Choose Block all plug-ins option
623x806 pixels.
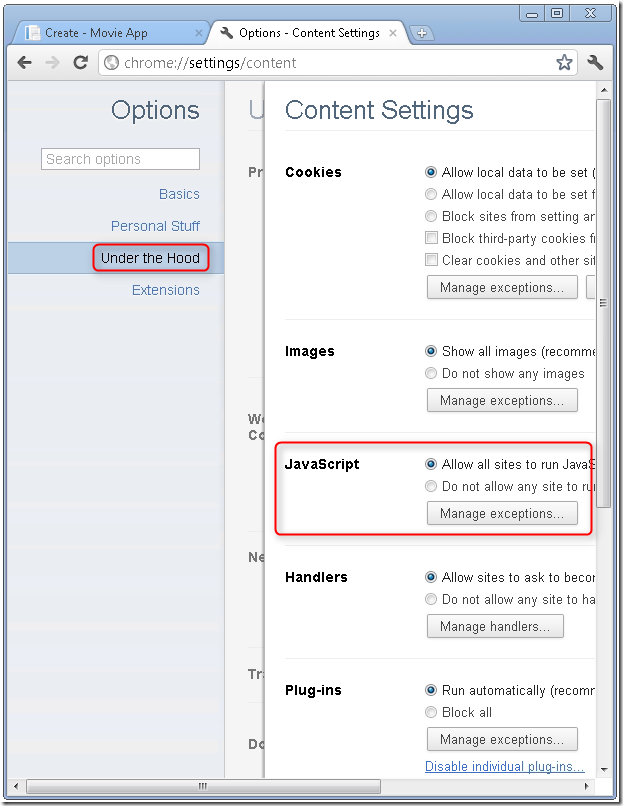click(432, 712)
